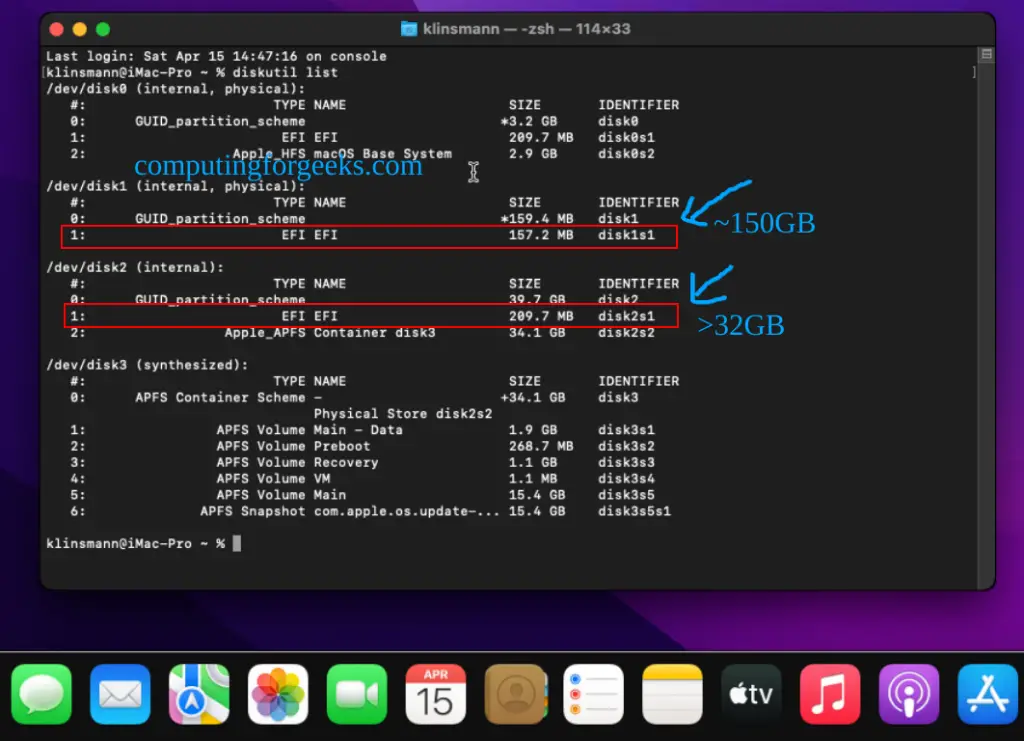The height and width of the screenshot is (741, 1024).
Task: Click the 'Recovery' volume name
Action: 346,463
